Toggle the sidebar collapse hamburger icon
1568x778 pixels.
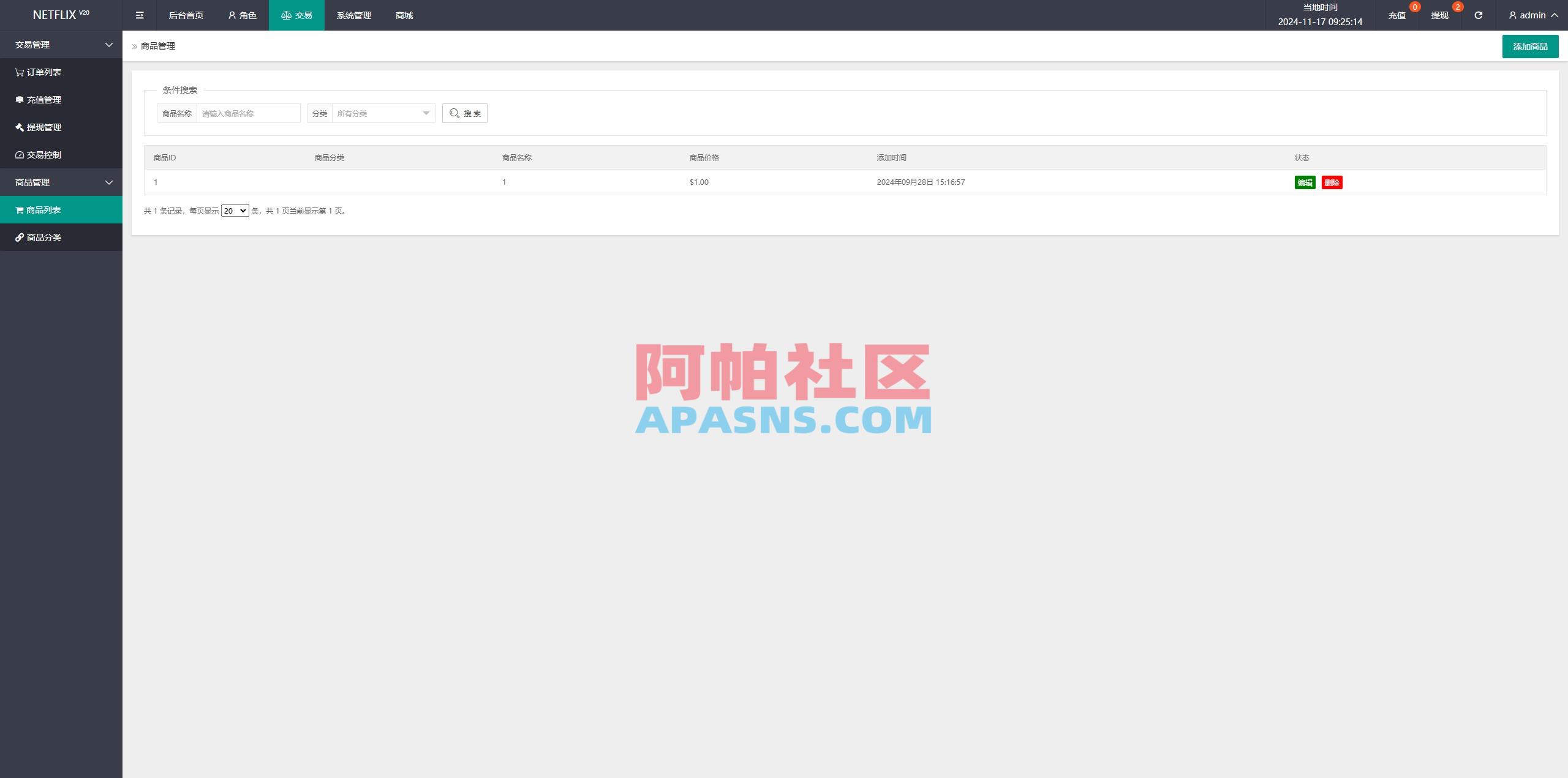[140, 15]
